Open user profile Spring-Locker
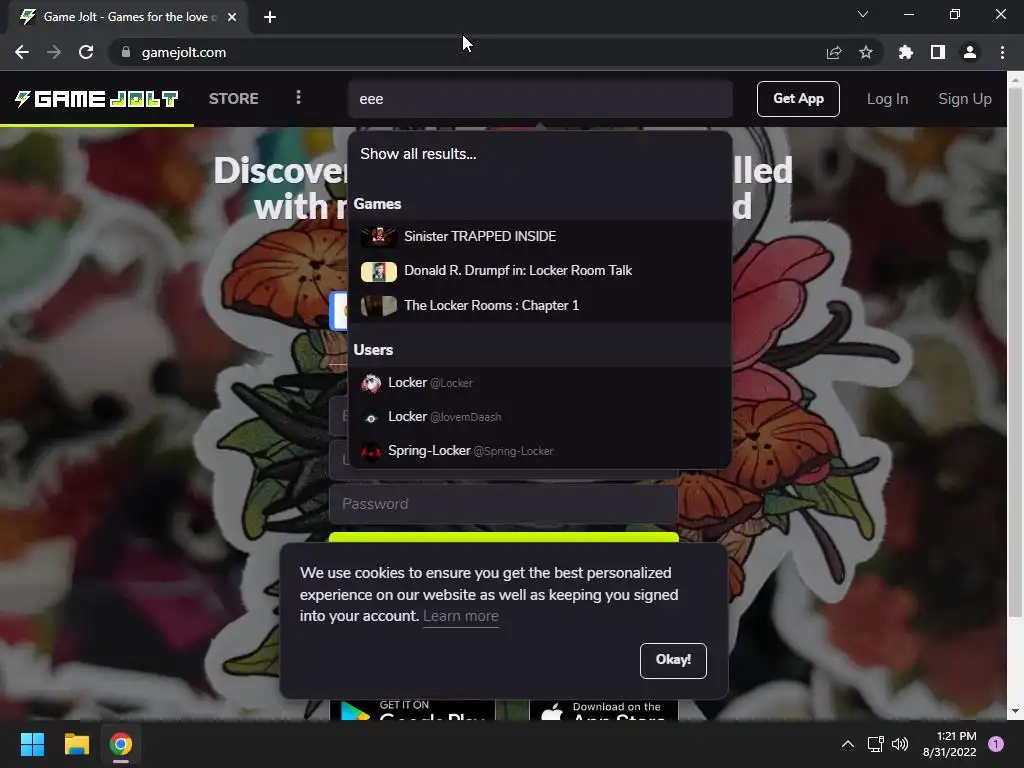The width and height of the screenshot is (1024, 768). (539, 451)
